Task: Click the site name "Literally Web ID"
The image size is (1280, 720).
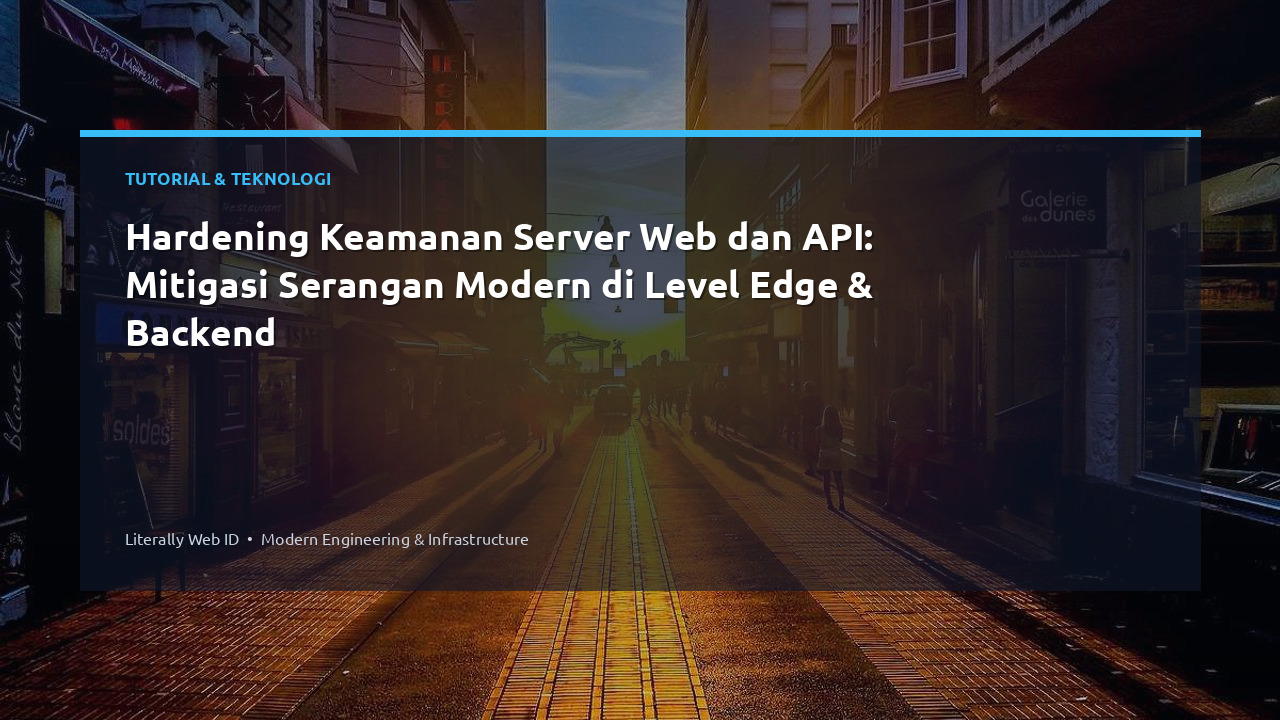Action: [x=182, y=539]
